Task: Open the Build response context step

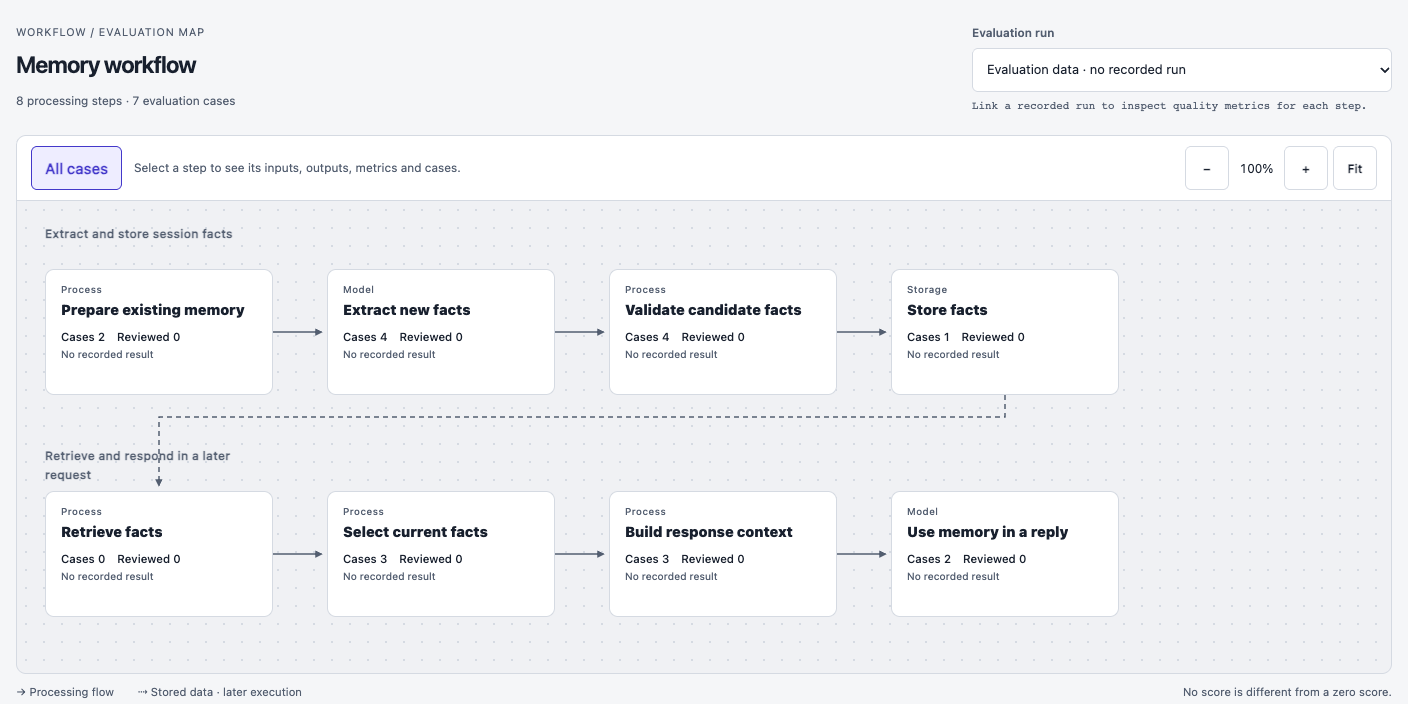Action: (x=723, y=554)
